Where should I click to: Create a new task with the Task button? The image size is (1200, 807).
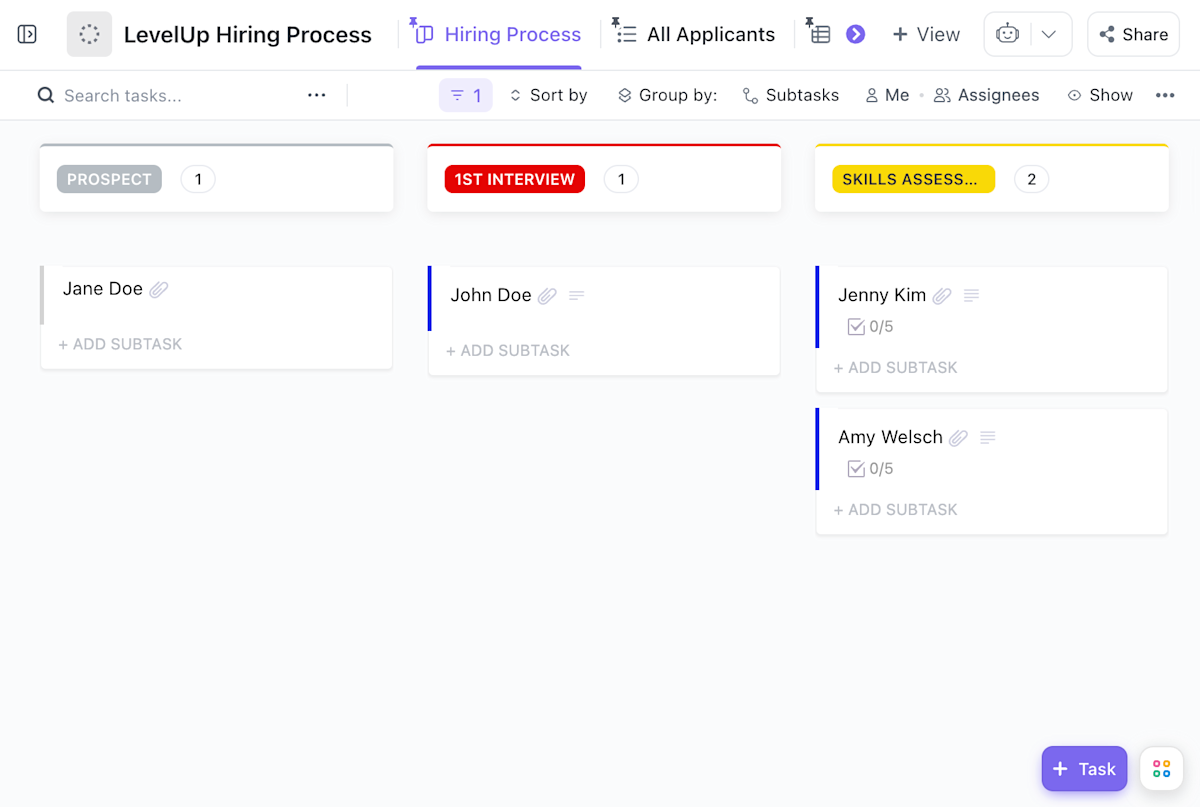coord(1084,769)
